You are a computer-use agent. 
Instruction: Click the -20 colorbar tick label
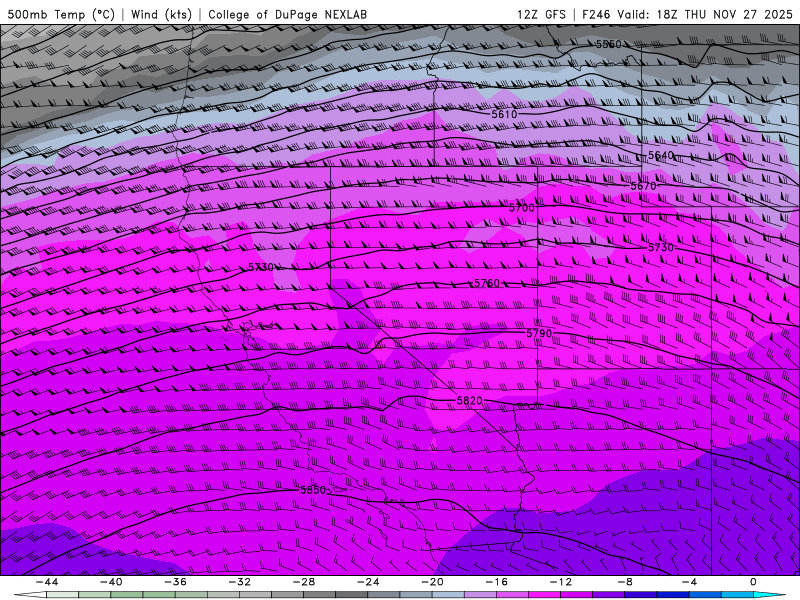[x=433, y=582]
